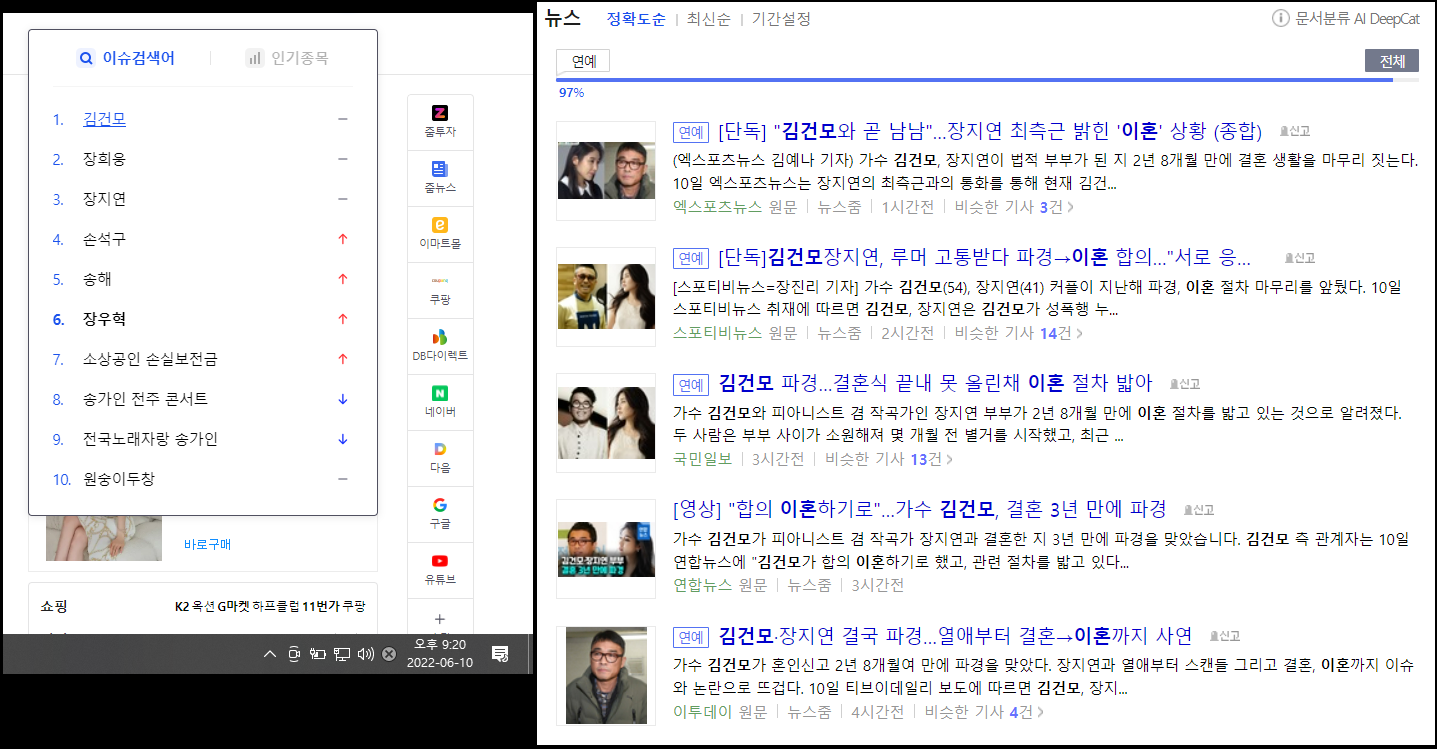Click the info icon beside 문서분류 AI DeepCat
The height and width of the screenshot is (749, 1437).
(x=1280, y=18)
